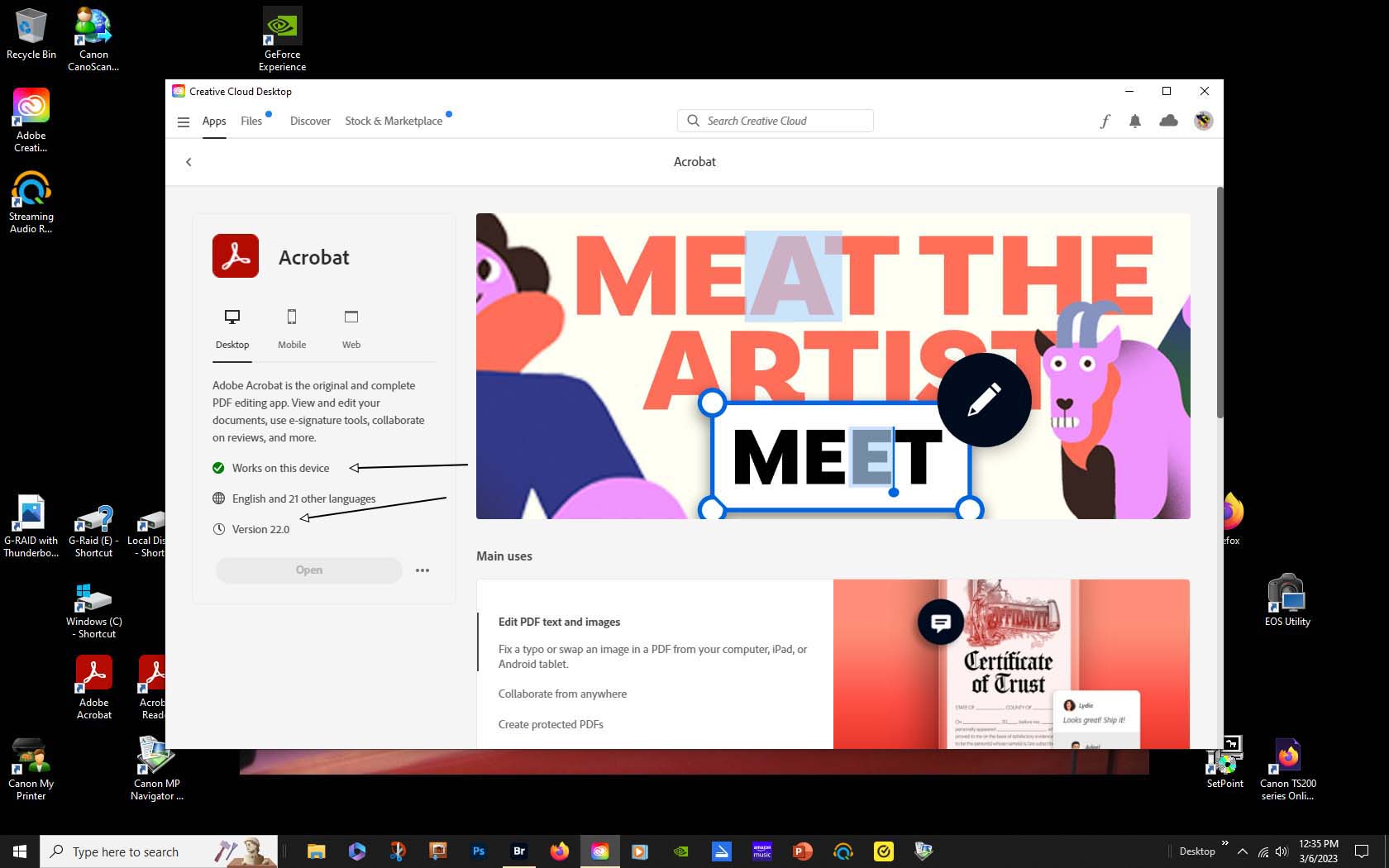Open NVIDIA icon on the taskbar
Viewport: 1389px width, 868px height.
[680, 851]
